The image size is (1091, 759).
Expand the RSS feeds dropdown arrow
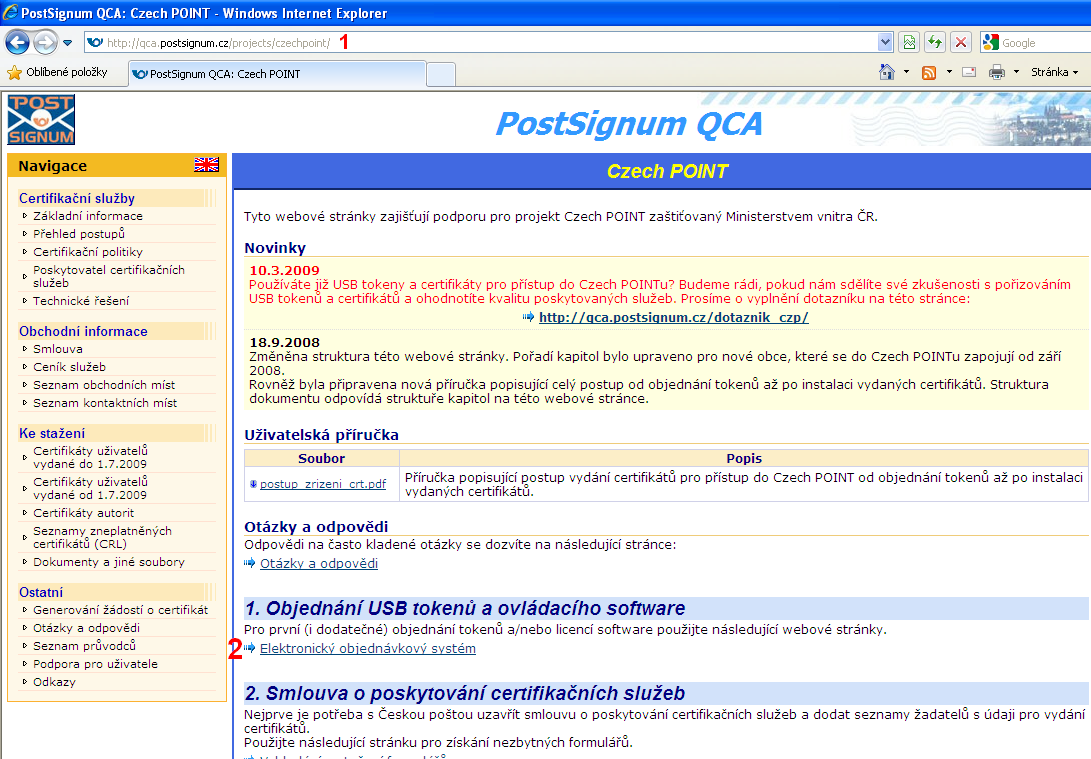click(x=949, y=72)
